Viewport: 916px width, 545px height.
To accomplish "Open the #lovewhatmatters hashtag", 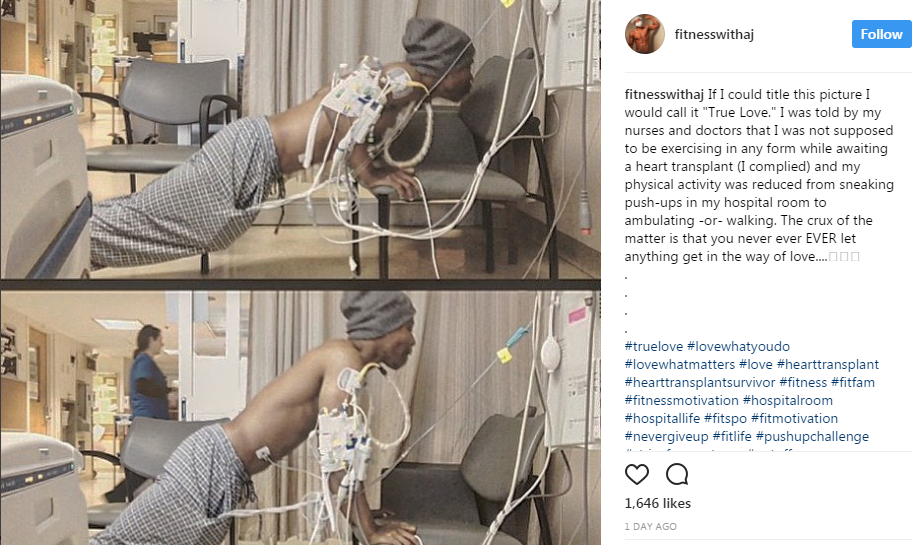I will 680,365.
